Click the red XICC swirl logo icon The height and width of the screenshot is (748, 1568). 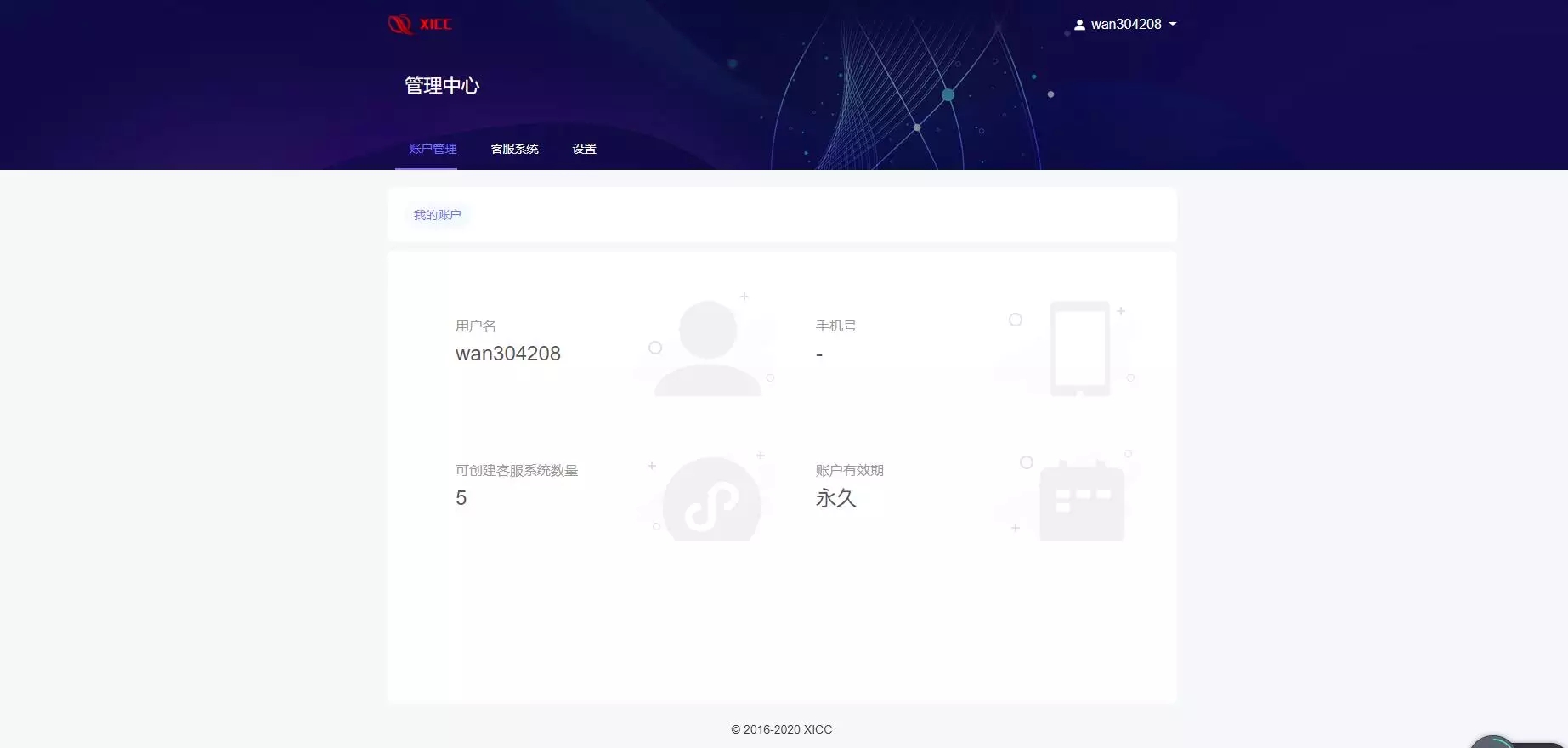[x=399, y=25]
